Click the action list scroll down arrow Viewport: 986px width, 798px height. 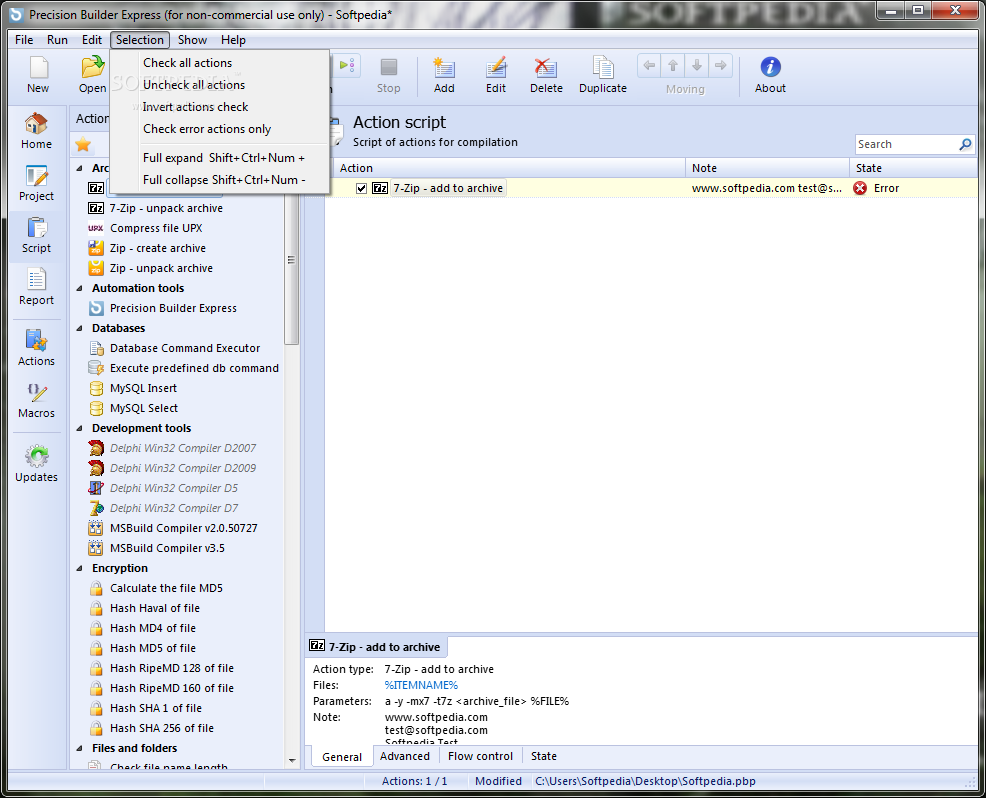pyautogui.click(x=292, y=760)
